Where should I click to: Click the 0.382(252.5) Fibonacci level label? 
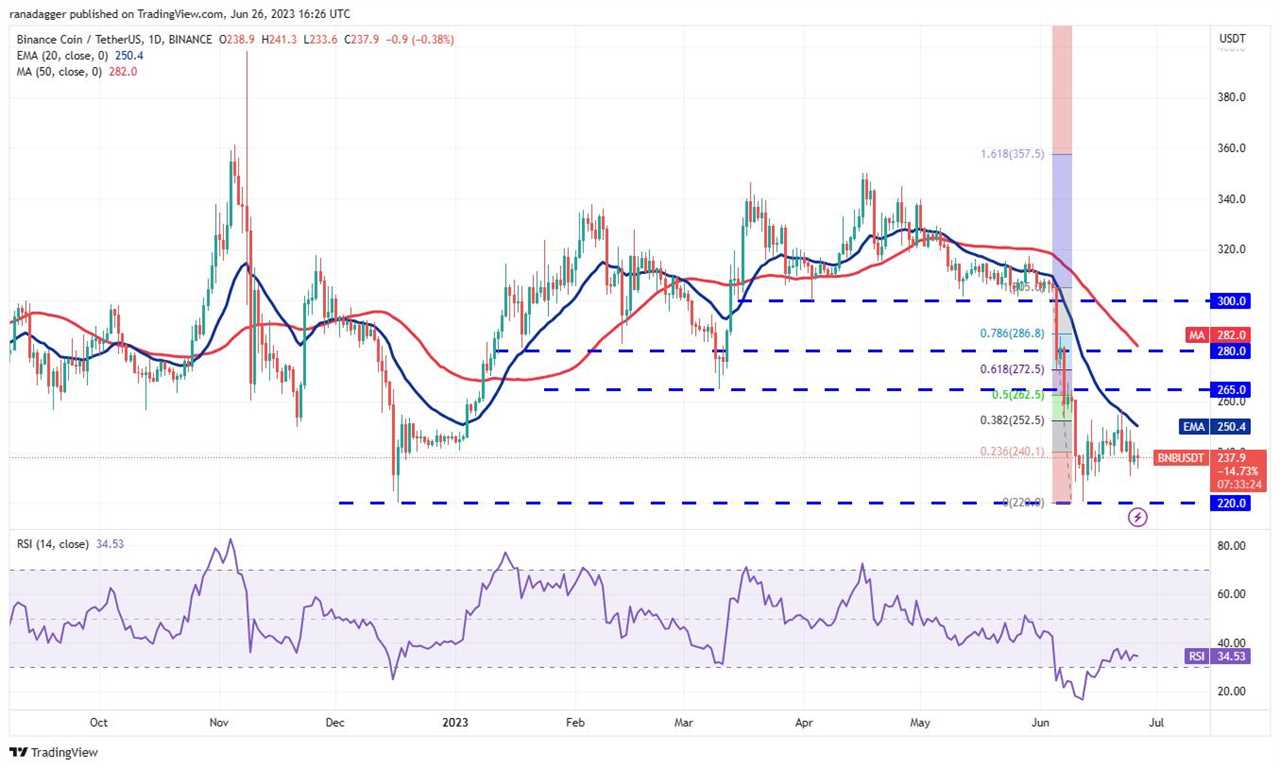click(x=1010, y=420)
